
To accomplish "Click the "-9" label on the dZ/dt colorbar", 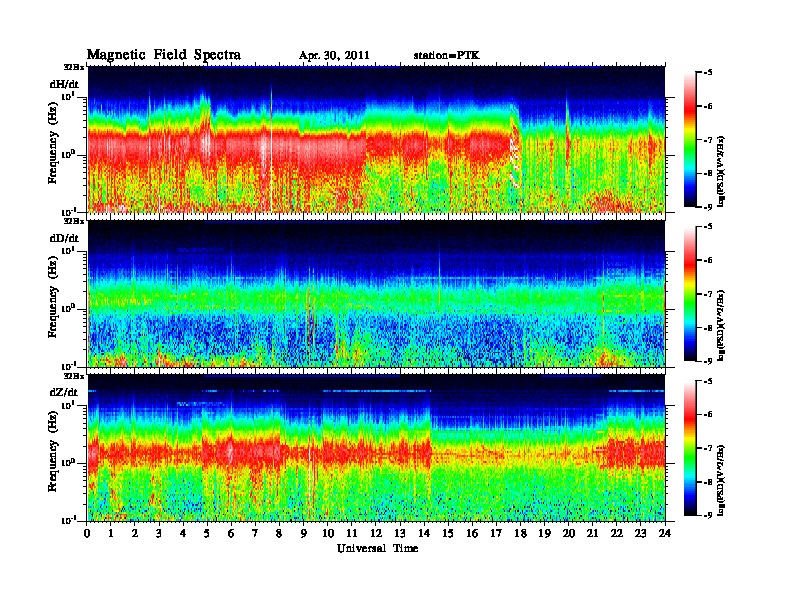I will click(708, 515).
